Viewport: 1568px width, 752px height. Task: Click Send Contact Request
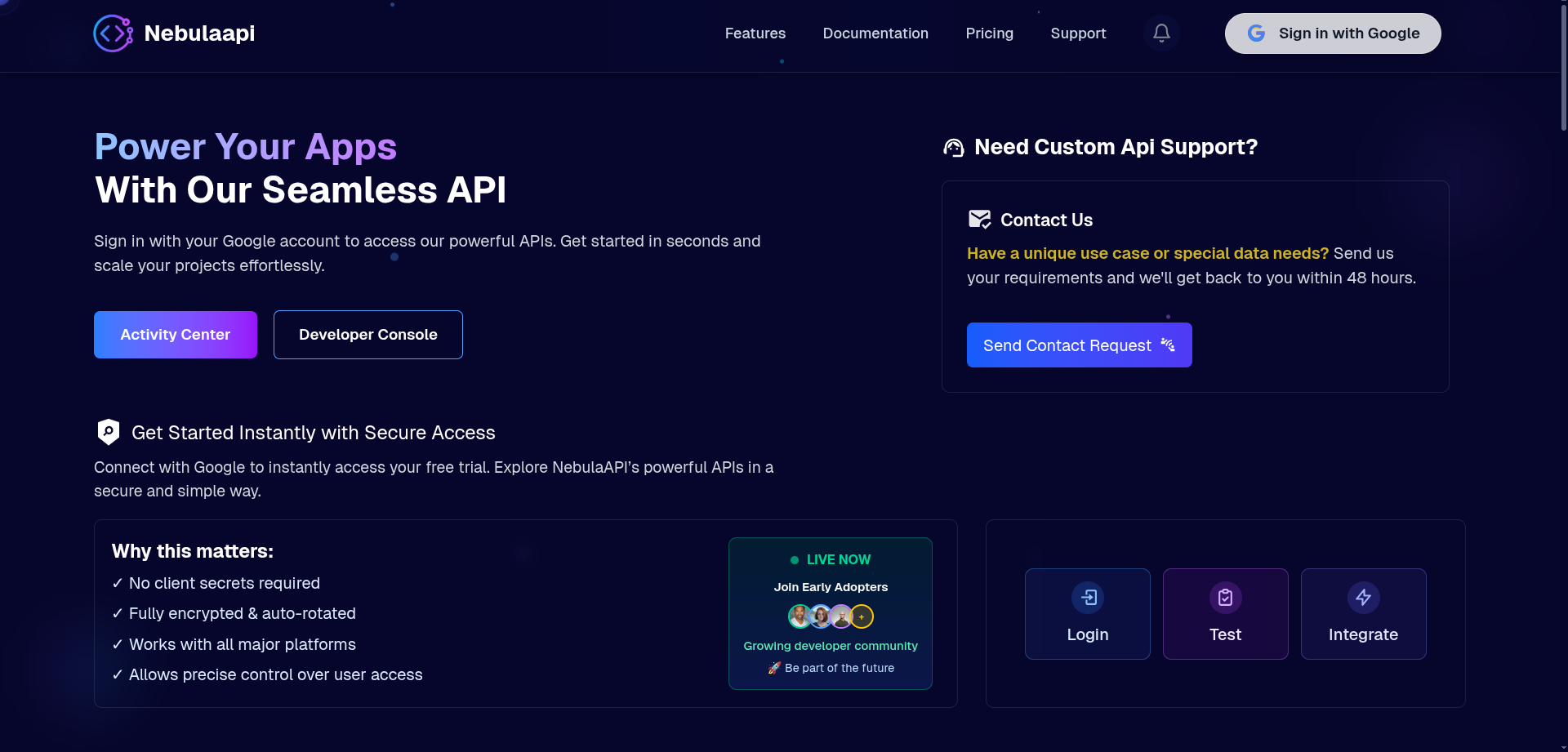click(x=1079, y=345)
